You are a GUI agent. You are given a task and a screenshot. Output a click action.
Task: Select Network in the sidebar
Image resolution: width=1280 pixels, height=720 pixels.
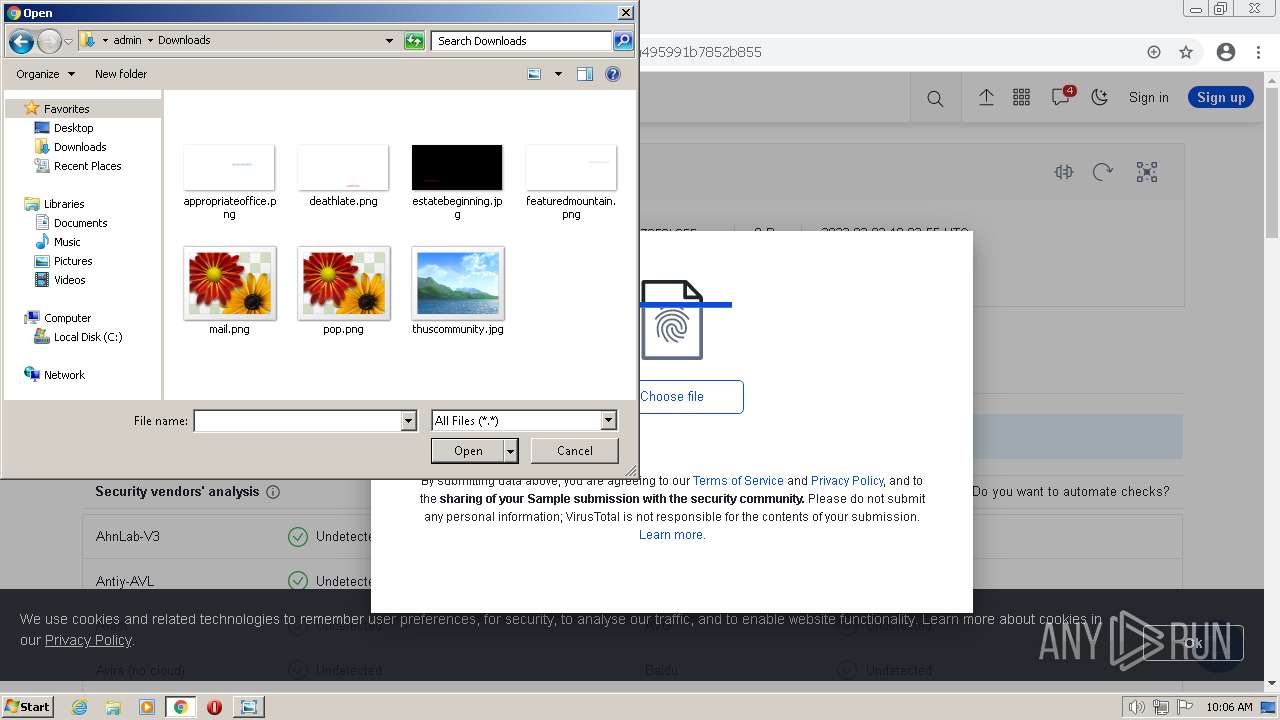(x=64, y=375)
